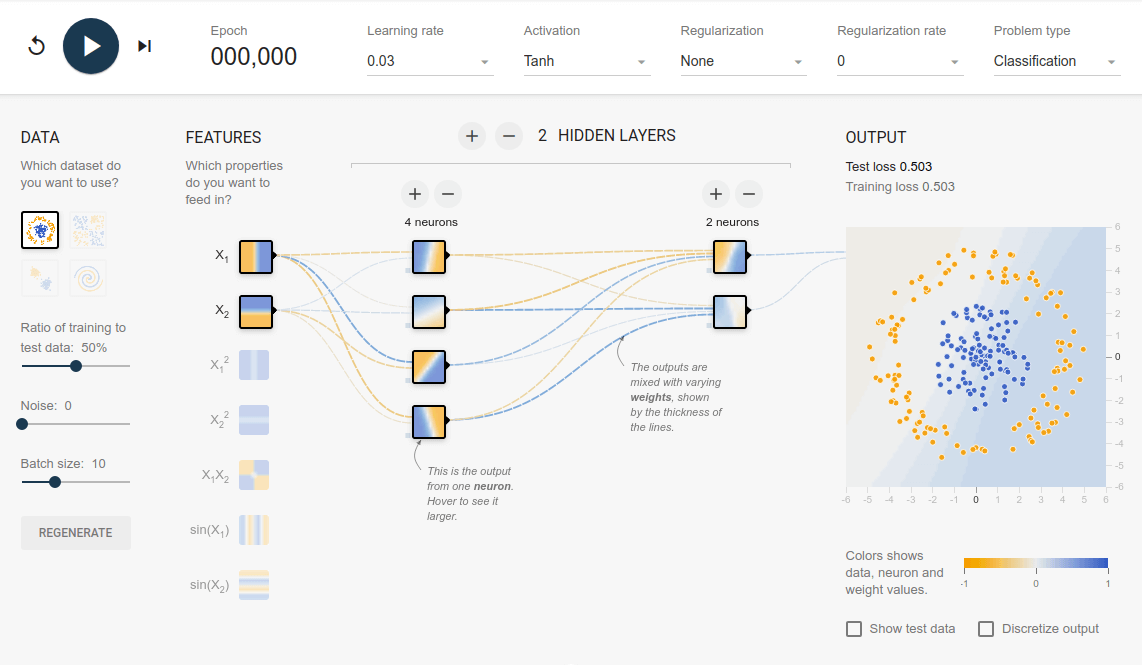The image size is (1142, 665).
Task: Select second neuron in first hidden layer
Action: 429,312
